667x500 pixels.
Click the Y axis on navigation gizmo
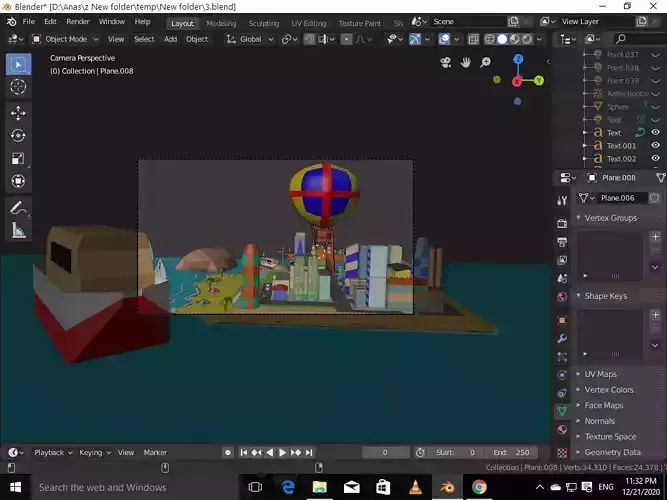point(539,80)
